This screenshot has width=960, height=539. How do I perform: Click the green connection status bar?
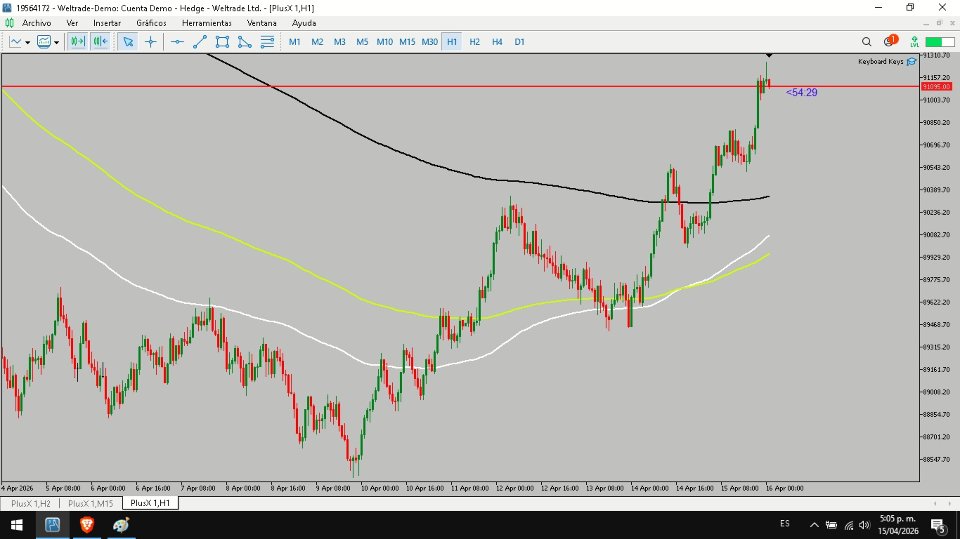coord(940,42)
